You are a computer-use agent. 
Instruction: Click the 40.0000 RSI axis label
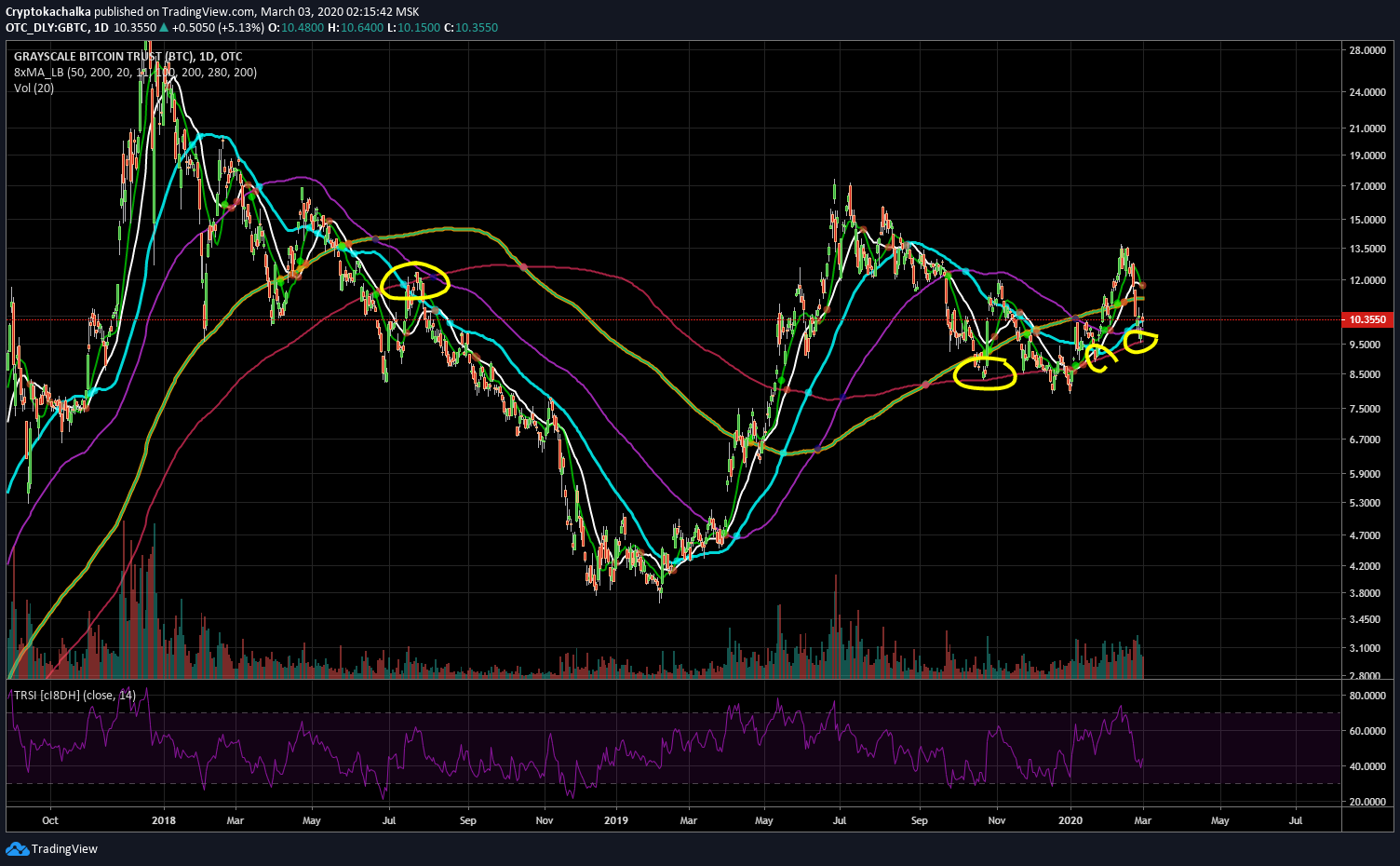1367,766
